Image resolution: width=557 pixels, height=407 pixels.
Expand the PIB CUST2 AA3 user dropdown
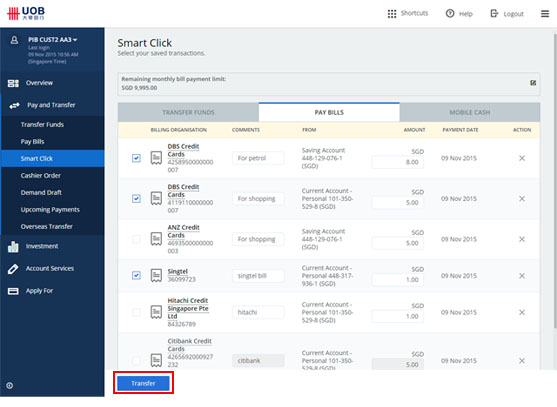coord(53,40)
